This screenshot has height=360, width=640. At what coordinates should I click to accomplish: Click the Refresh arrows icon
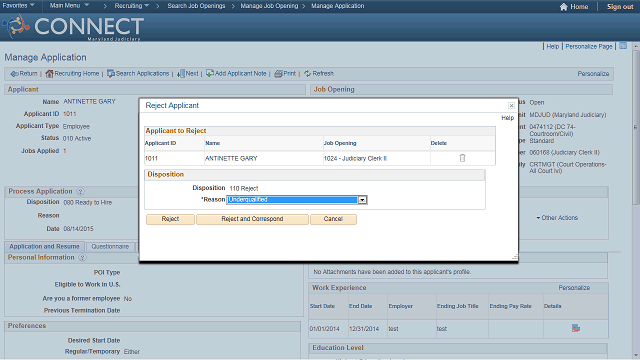pos(308,73)
